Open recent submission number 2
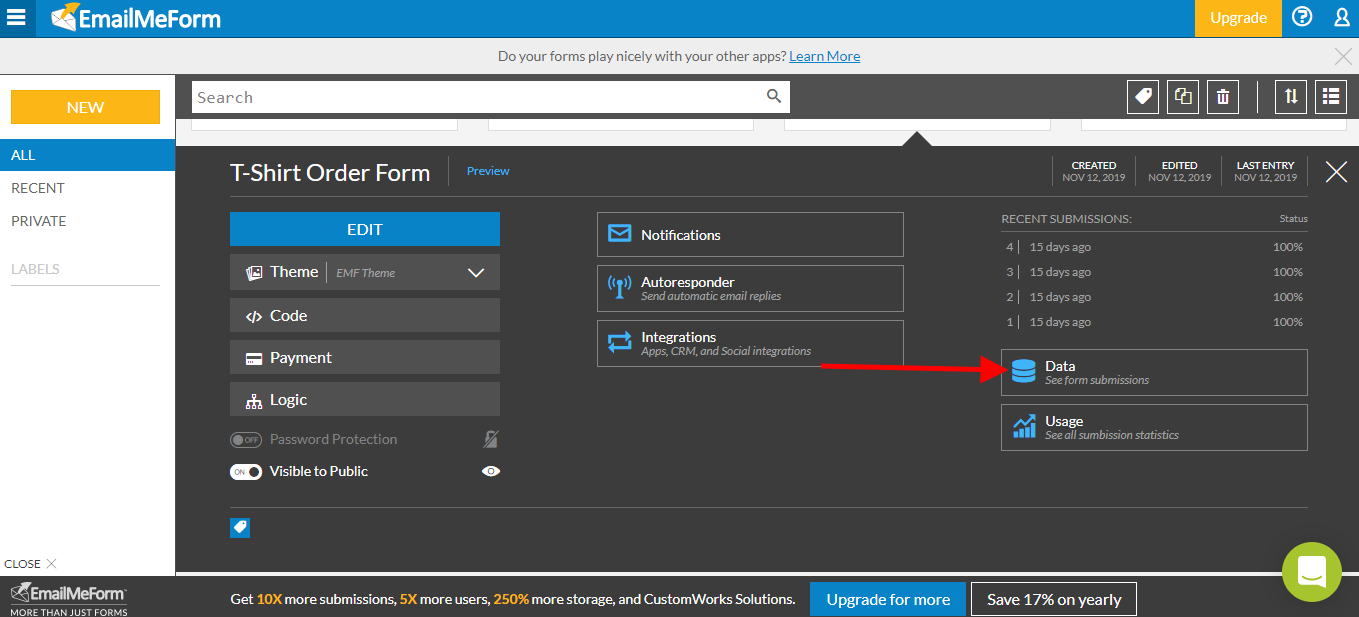1359x617 pixels. 1154,297
